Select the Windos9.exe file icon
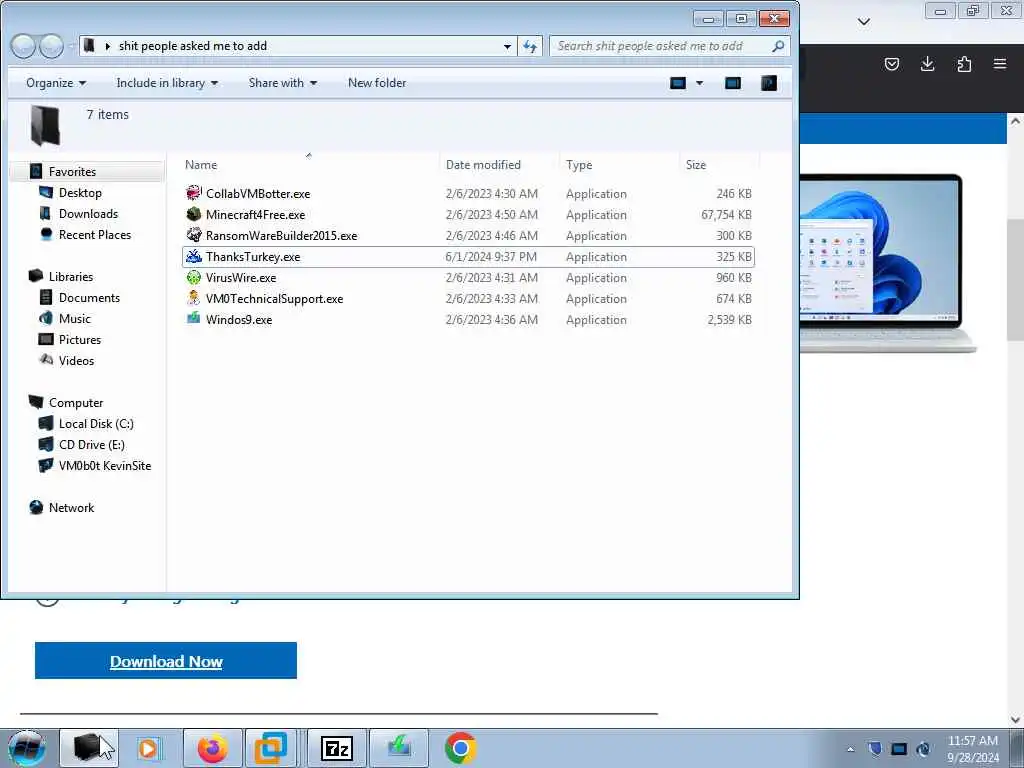Viewport: 1024px width, 768px height. (193, 319)
